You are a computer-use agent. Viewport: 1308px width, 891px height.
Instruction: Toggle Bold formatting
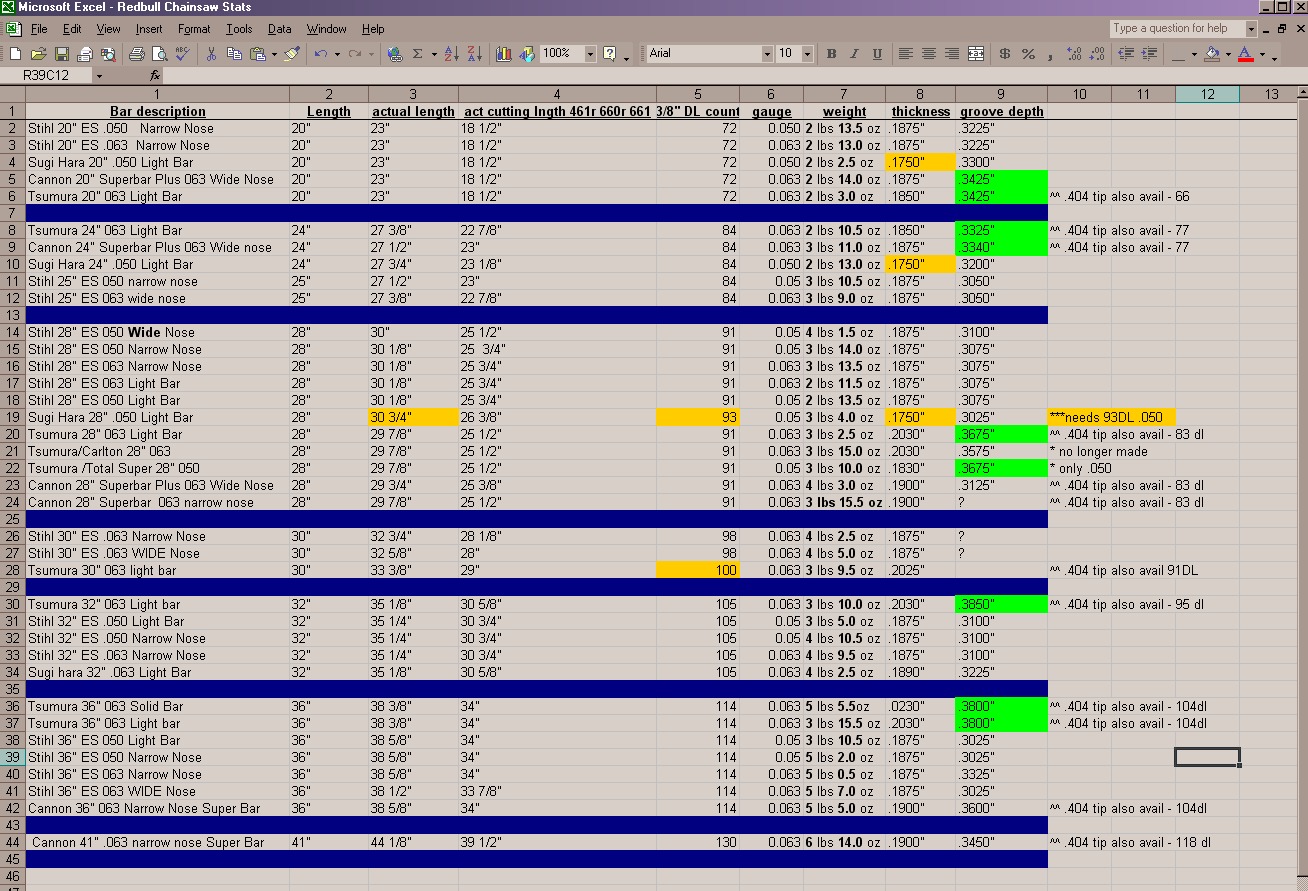point(831,54)
